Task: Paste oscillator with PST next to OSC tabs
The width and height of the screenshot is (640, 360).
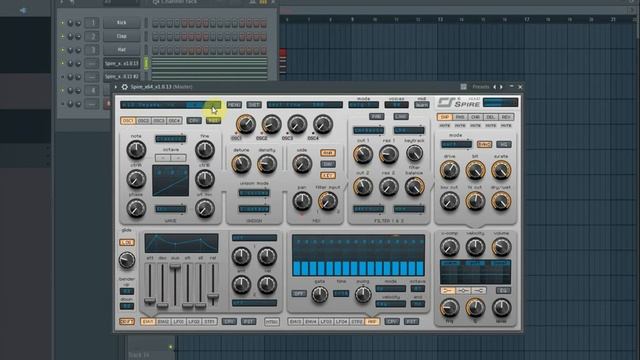Action: point(213,120)
